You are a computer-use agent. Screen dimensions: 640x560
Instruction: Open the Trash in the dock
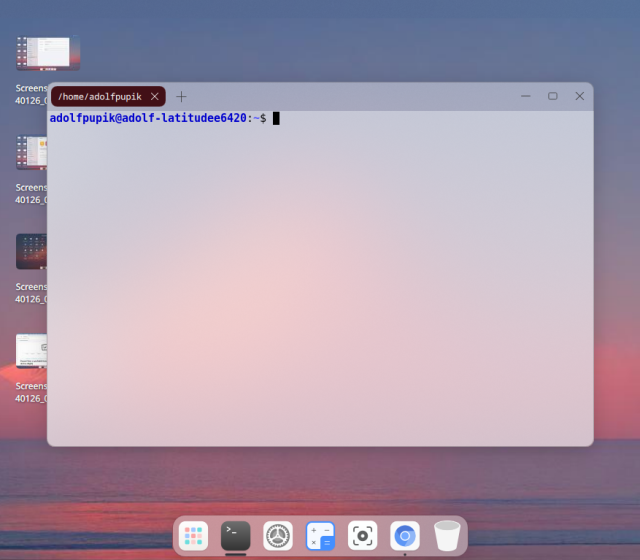click(447, 535)
